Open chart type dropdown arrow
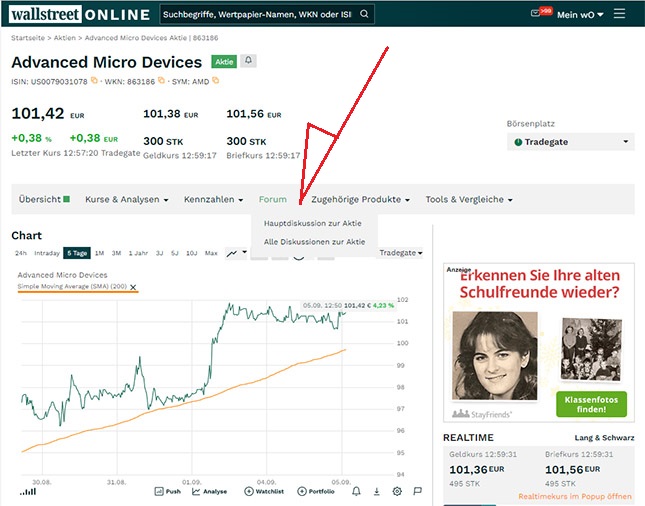Viewport: 645px width, 506px height. point(244,252)
